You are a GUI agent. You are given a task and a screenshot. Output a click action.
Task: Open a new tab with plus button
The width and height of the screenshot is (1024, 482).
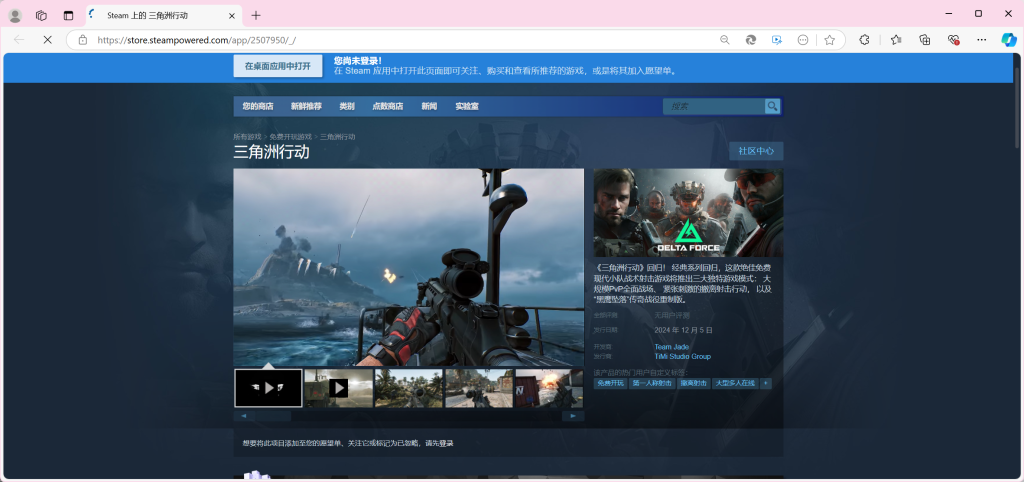[x=256, y=16]
